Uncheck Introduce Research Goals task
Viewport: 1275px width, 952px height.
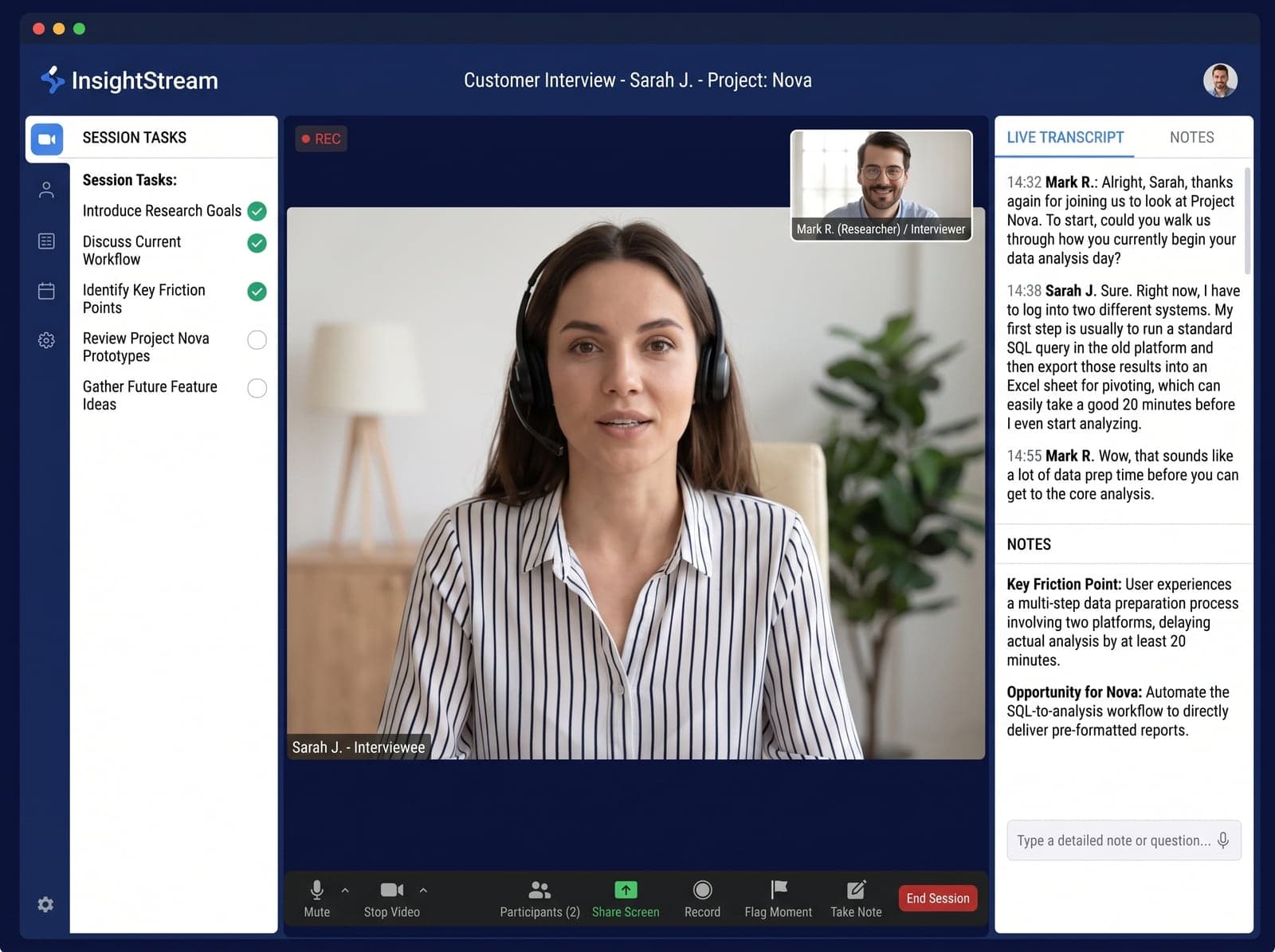pyautogui.click(x=257, y=211)
